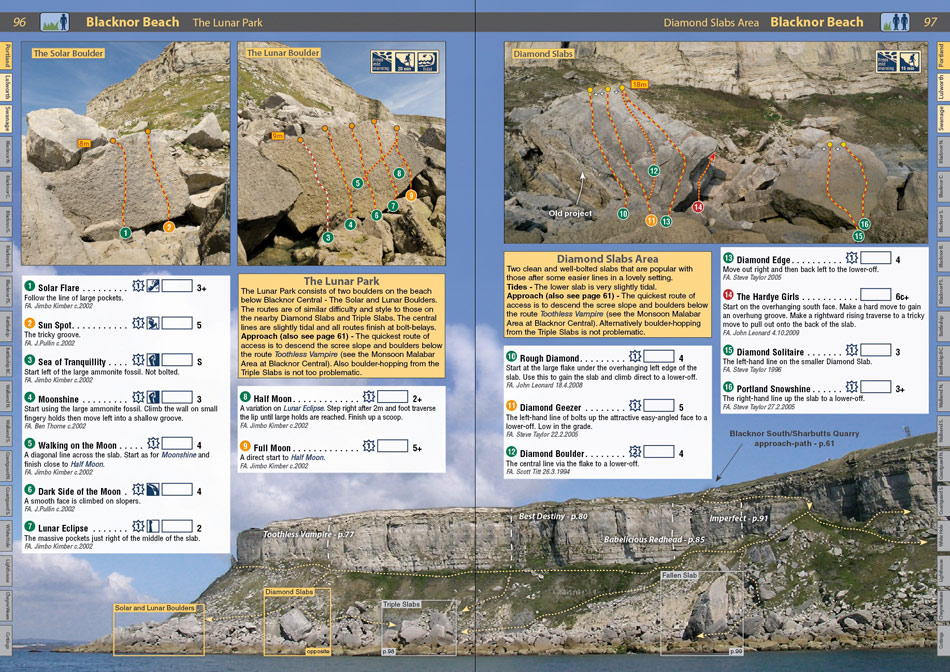
Task: Click the two-climbers icon beside page number 97
Action: click(x=895, y=22)
